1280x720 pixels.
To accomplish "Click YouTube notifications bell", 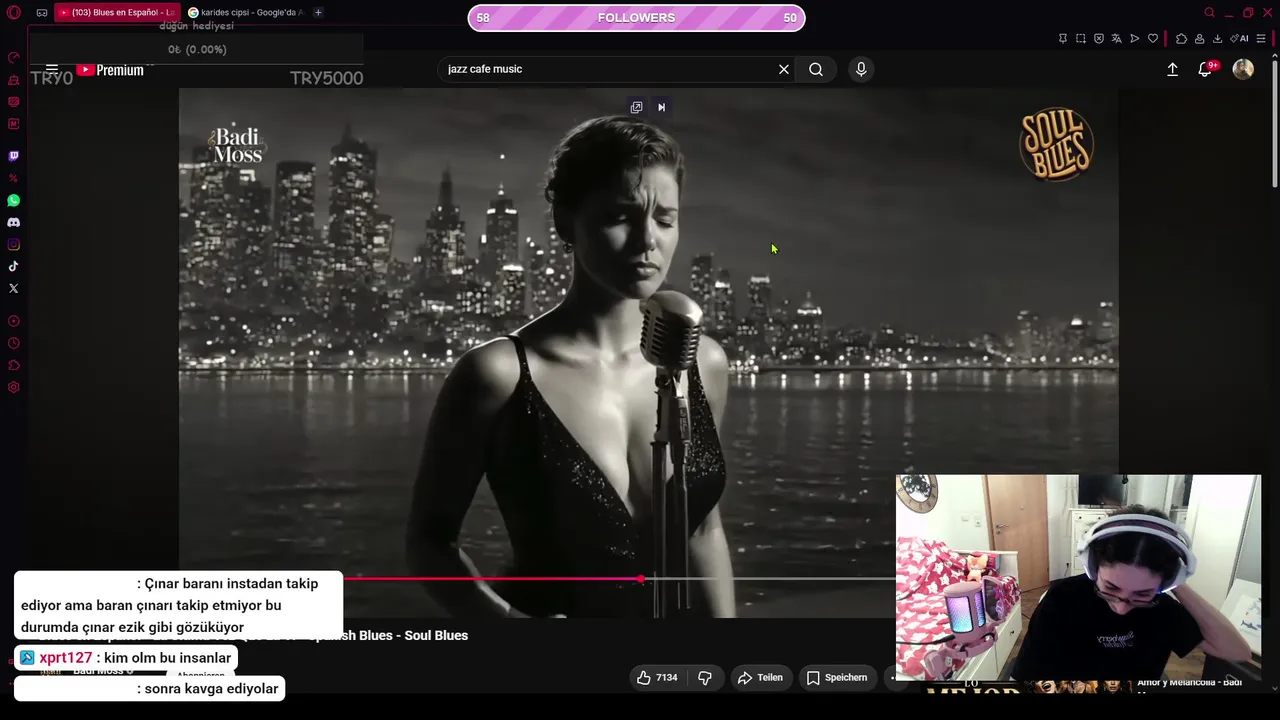I will point(1205,69).
